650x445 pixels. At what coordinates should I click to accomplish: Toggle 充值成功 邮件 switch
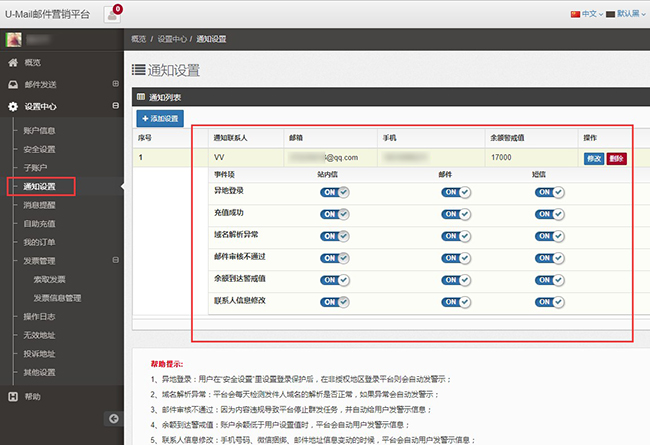(456, 214)
